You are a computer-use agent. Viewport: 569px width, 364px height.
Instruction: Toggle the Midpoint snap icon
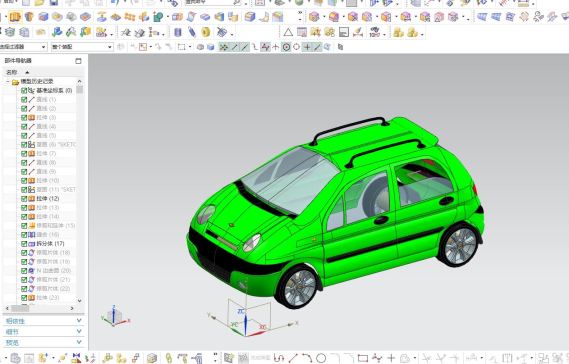[245, 47]
